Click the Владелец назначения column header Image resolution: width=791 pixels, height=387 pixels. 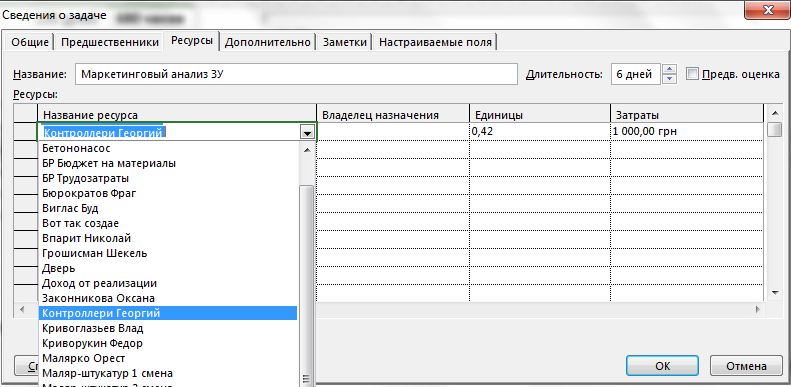coord(393,115)
